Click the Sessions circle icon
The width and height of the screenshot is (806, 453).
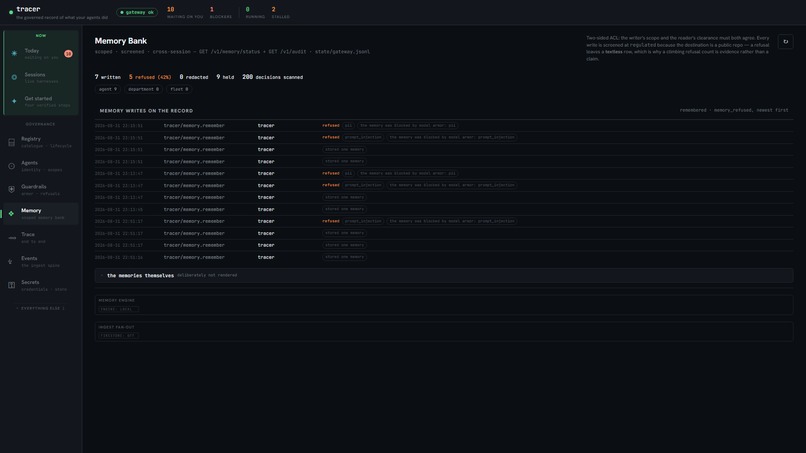pyautogui.click(x=14, y=77)
